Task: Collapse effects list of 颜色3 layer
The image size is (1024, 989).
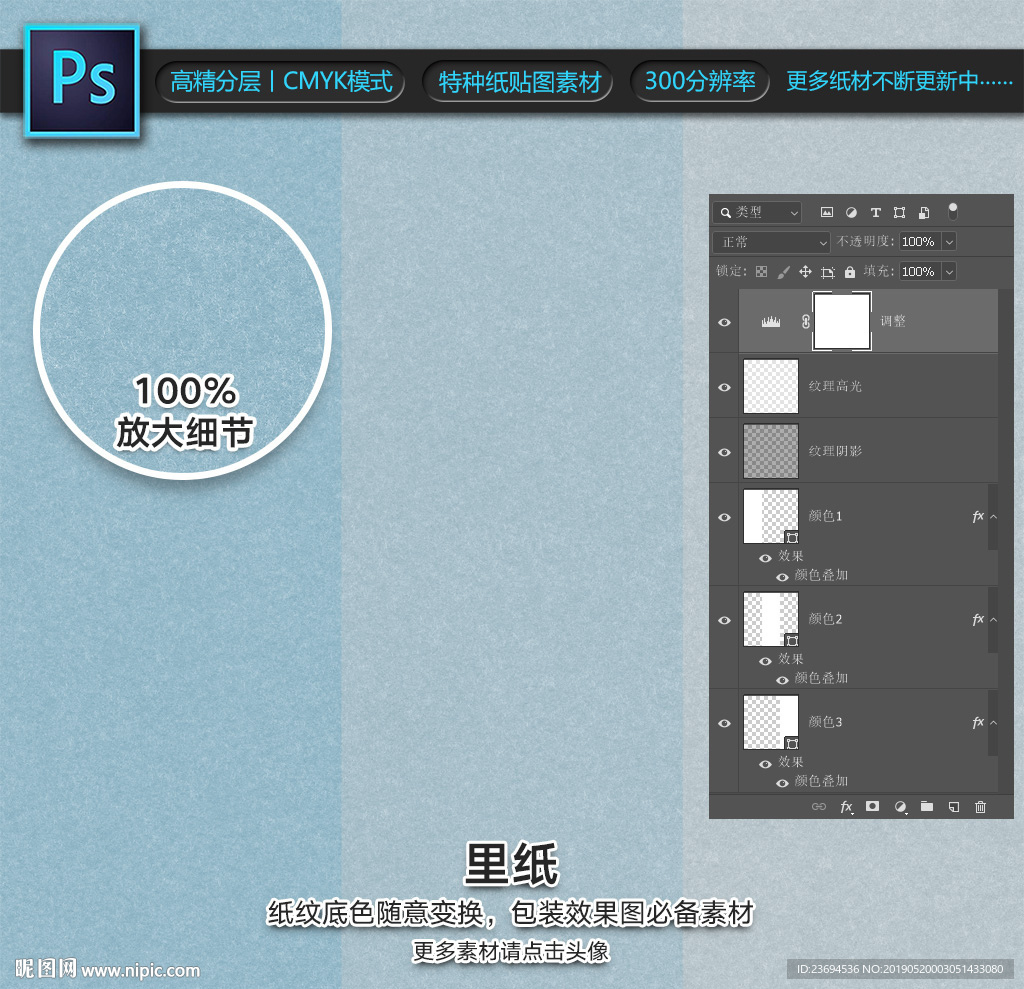Action: pyautogui.click(x=994, y=722)
